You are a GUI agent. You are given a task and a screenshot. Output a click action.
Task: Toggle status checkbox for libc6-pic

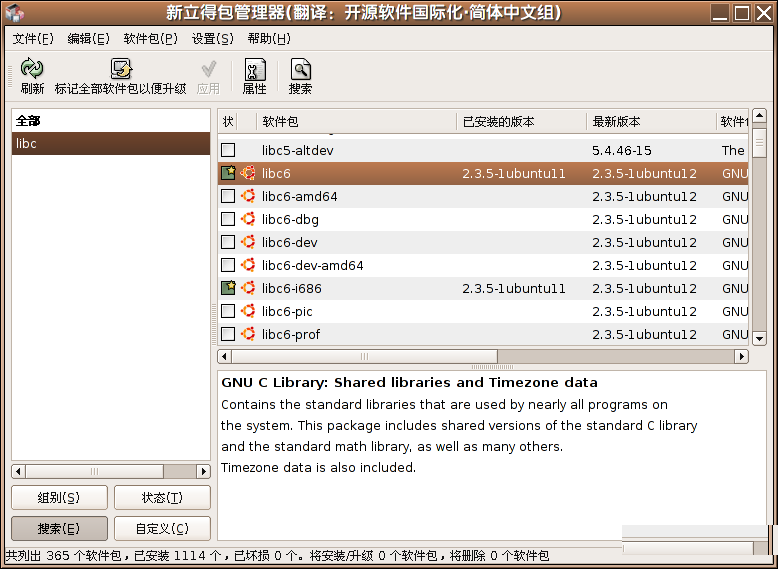click(228, 311)
